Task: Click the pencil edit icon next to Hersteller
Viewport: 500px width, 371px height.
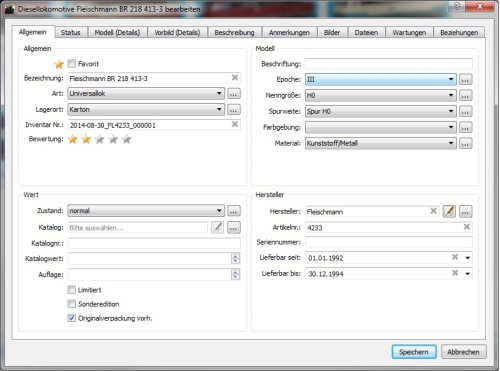Action: click(x=449, y=211)
